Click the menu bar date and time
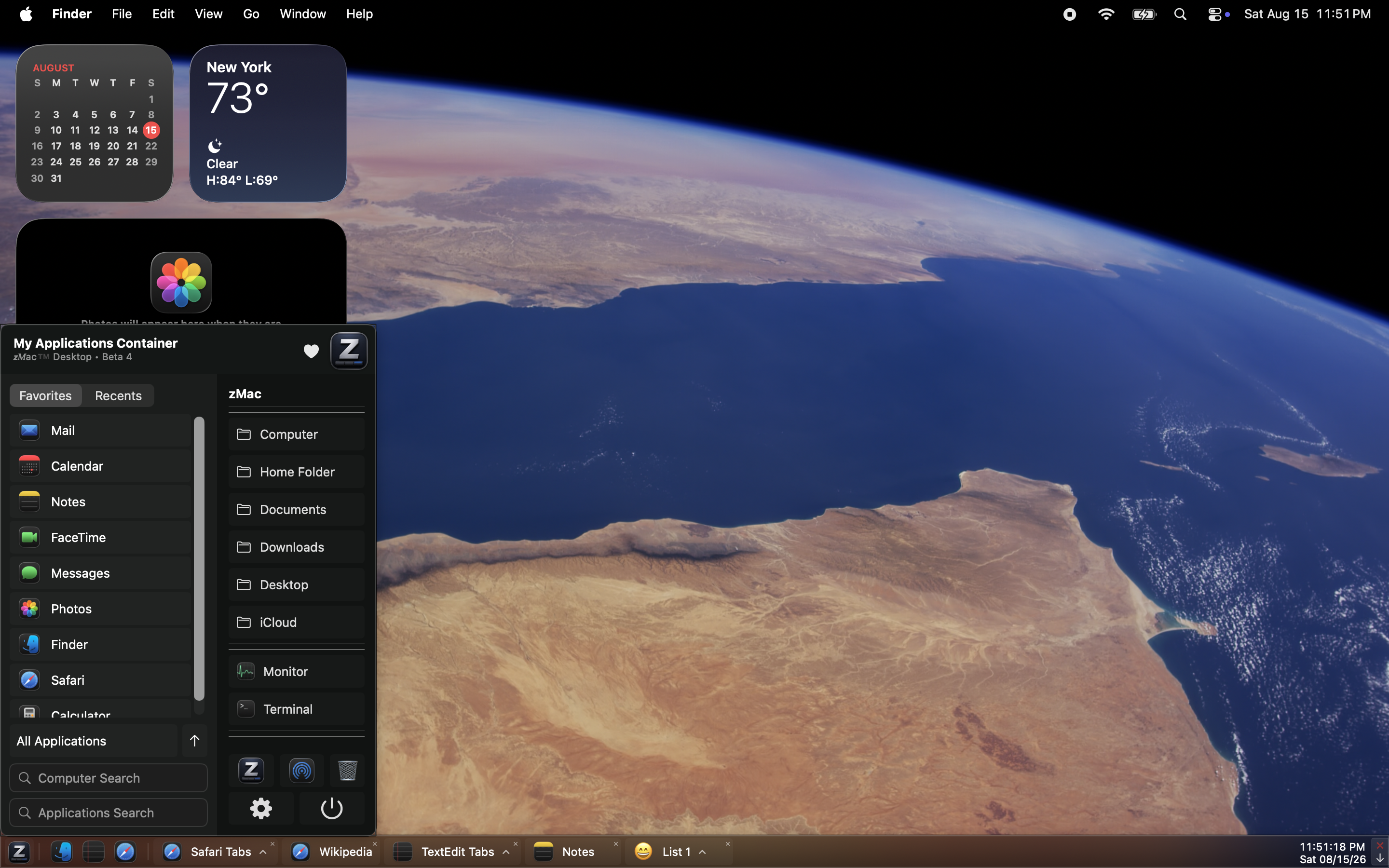 click(1307, 14)
